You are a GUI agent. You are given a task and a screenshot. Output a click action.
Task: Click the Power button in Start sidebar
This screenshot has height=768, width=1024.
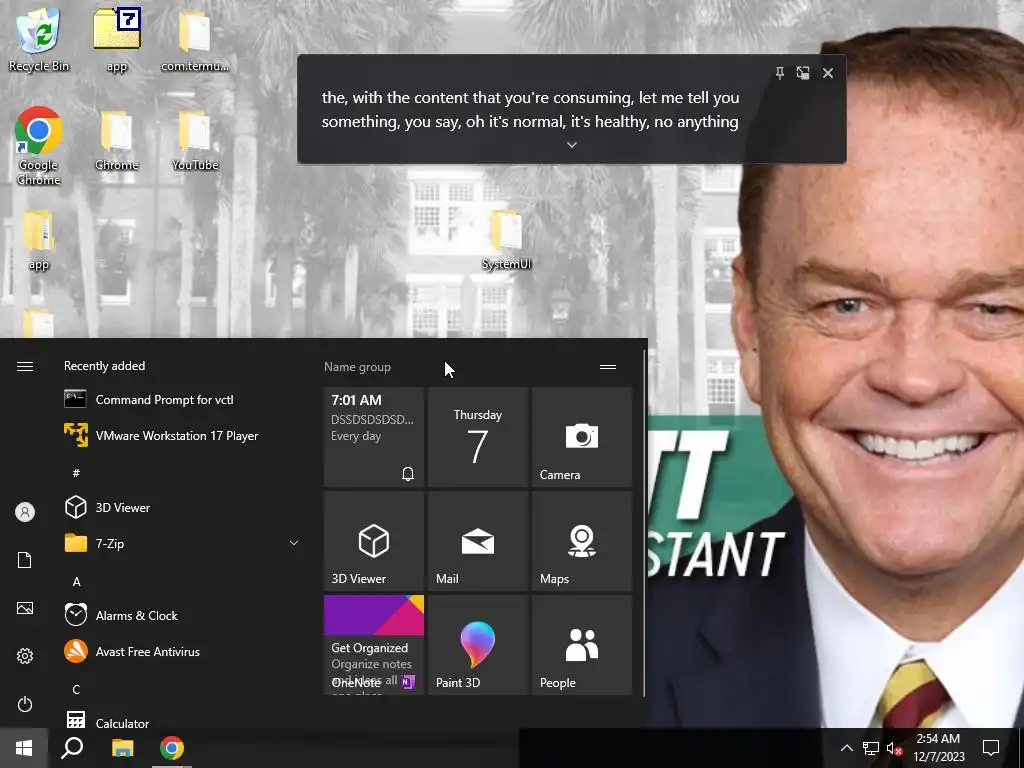point(25,704)
